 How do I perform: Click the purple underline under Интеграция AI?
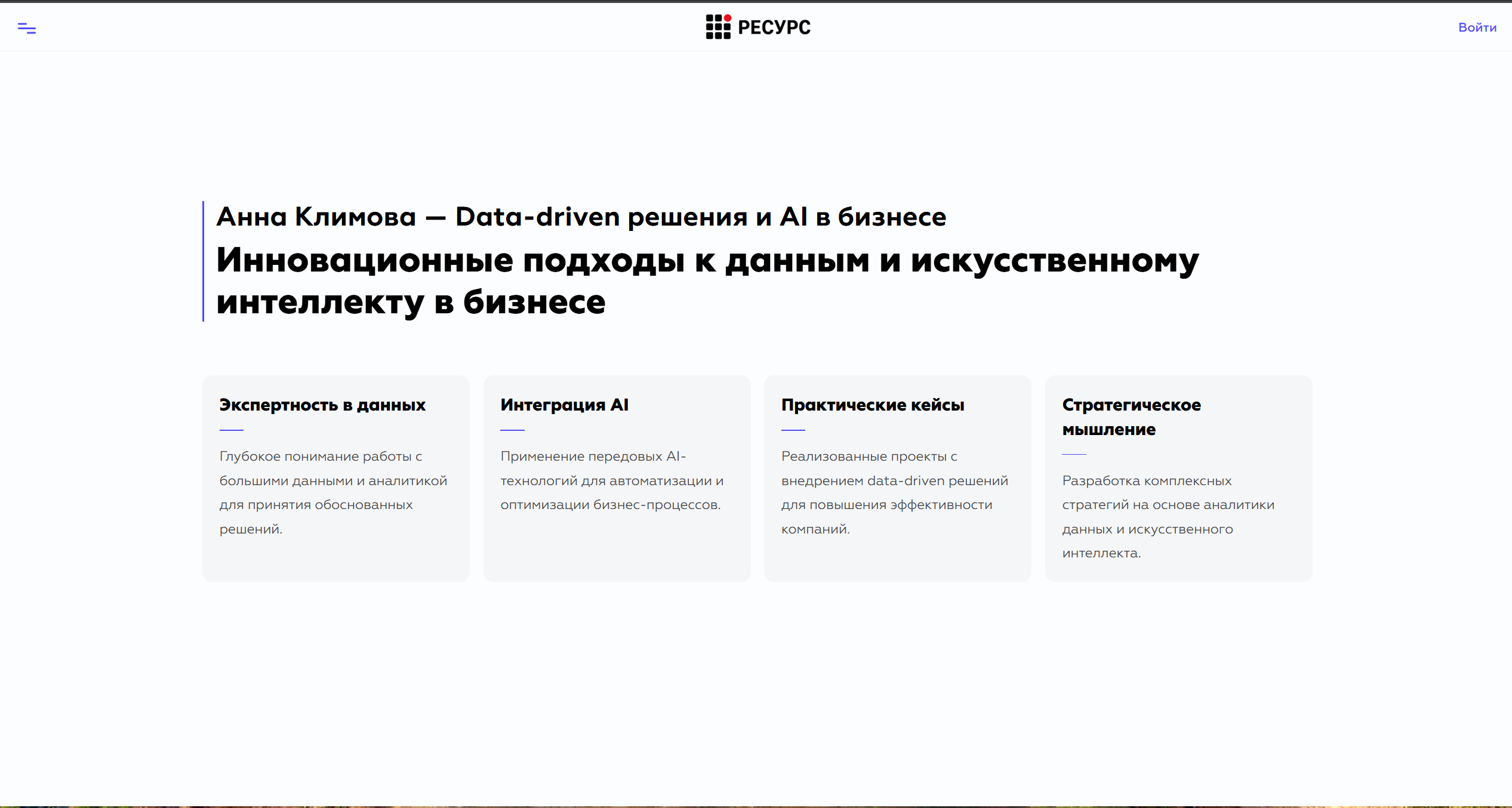pyautogui.click(x=512, y=430)
